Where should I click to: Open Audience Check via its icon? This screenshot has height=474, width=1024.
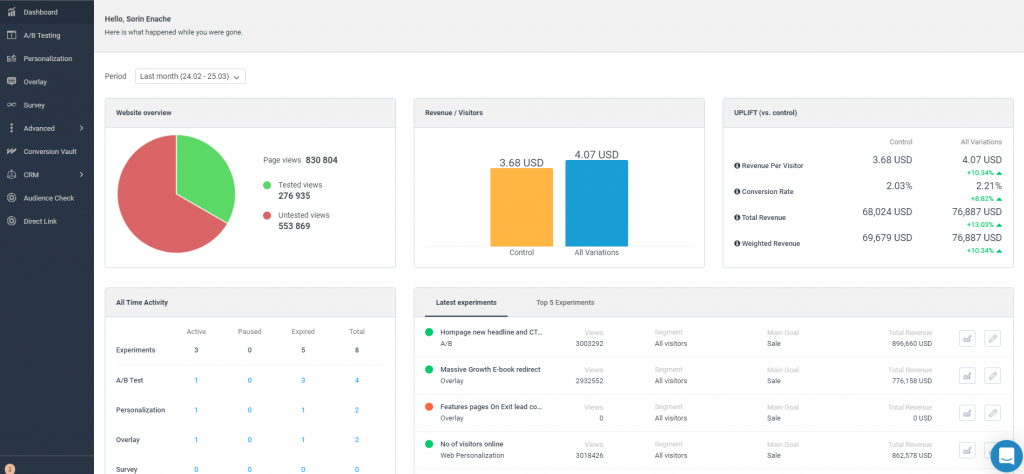(11, 197)
